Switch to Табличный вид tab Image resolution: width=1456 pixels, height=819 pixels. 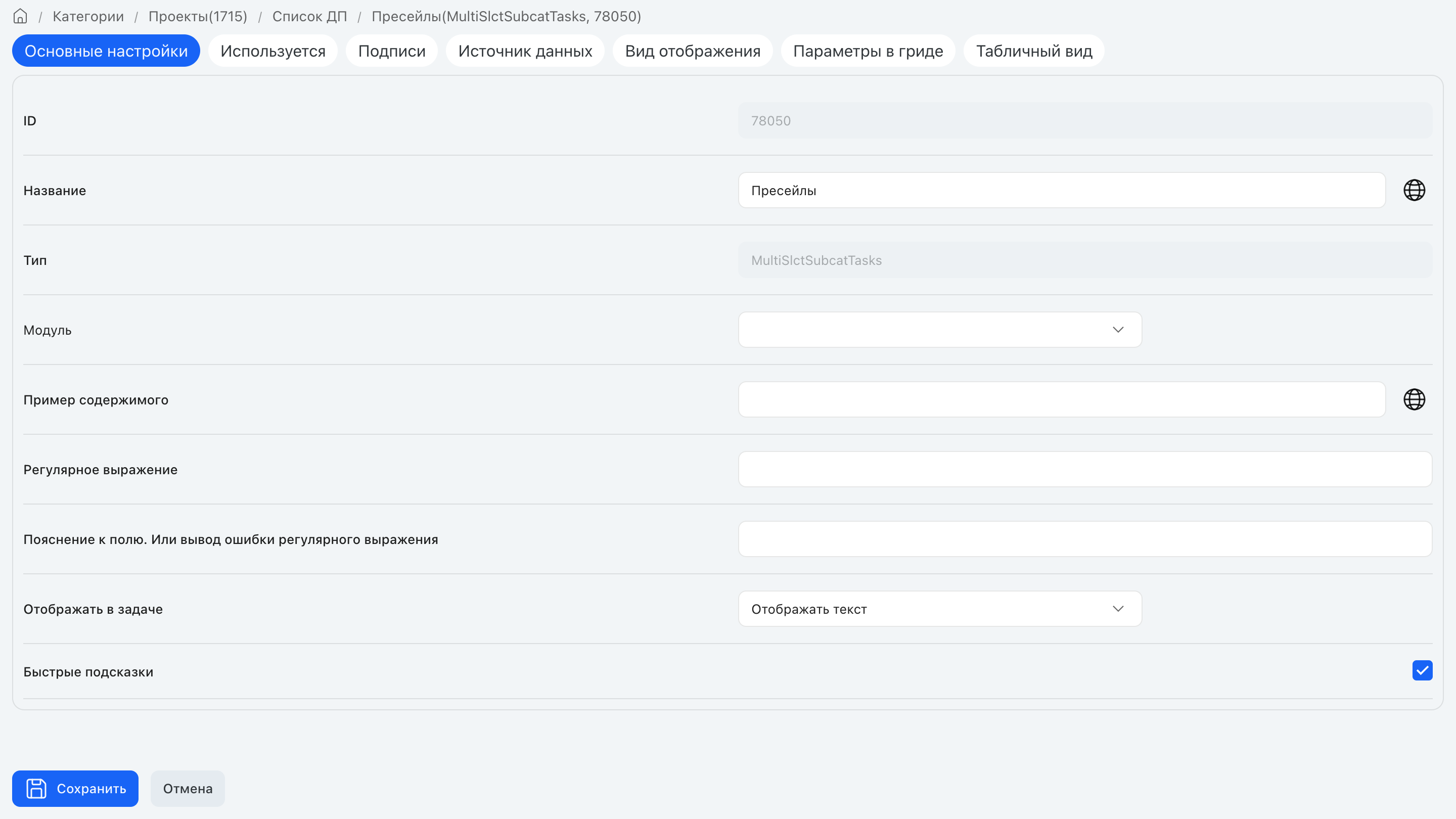click(x=1034, y=51)
